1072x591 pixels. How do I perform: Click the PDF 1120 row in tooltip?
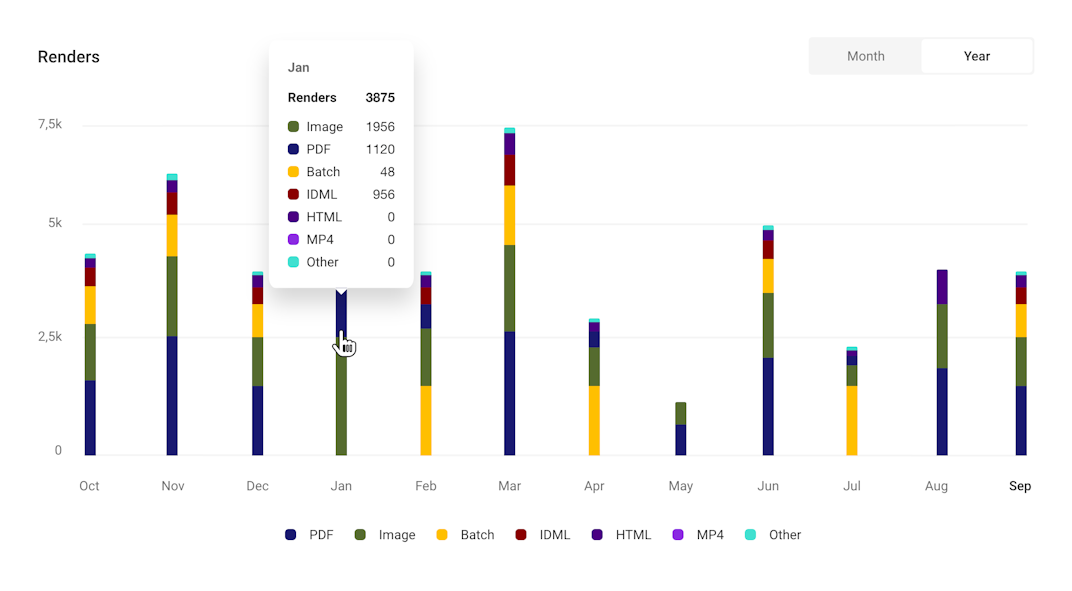coord(341,149)
